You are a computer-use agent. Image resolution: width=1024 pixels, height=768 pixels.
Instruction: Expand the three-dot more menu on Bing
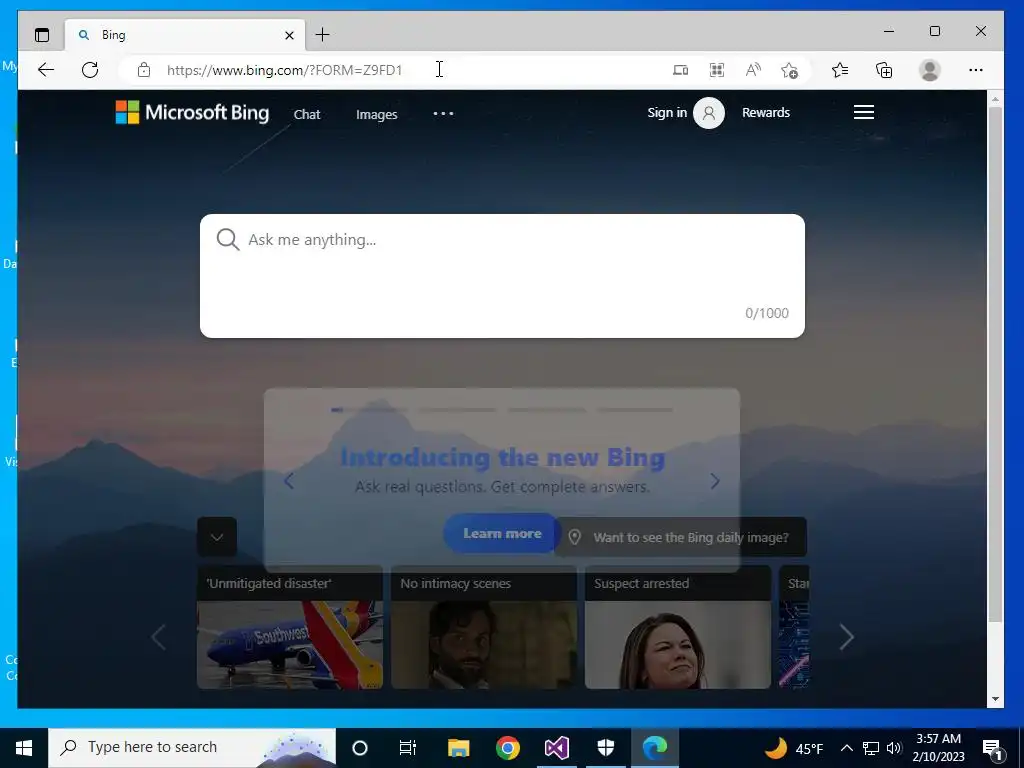pyautogui.click(x=443, y=114)
